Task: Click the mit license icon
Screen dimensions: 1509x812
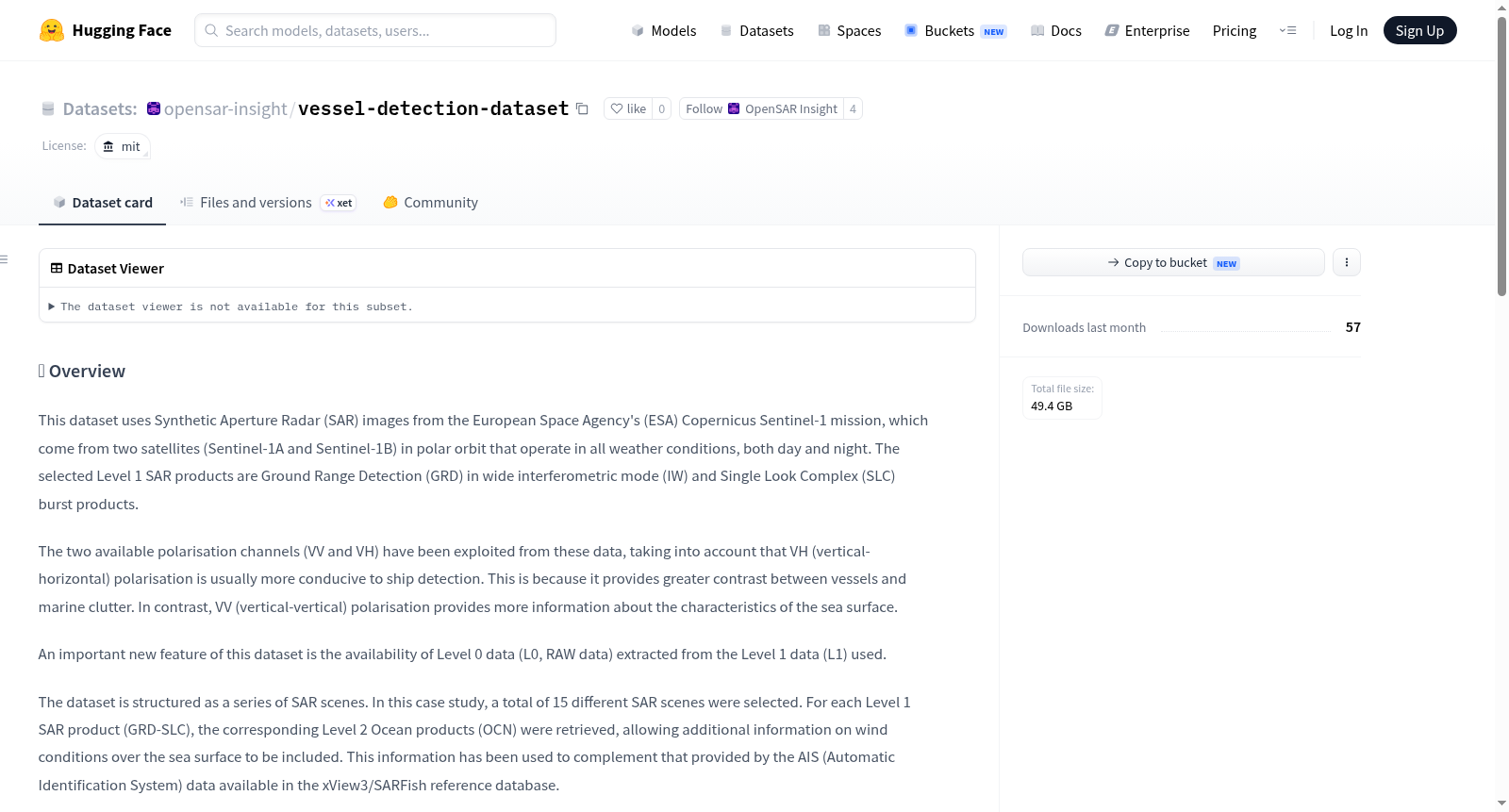Action: [x=108, y=146]
